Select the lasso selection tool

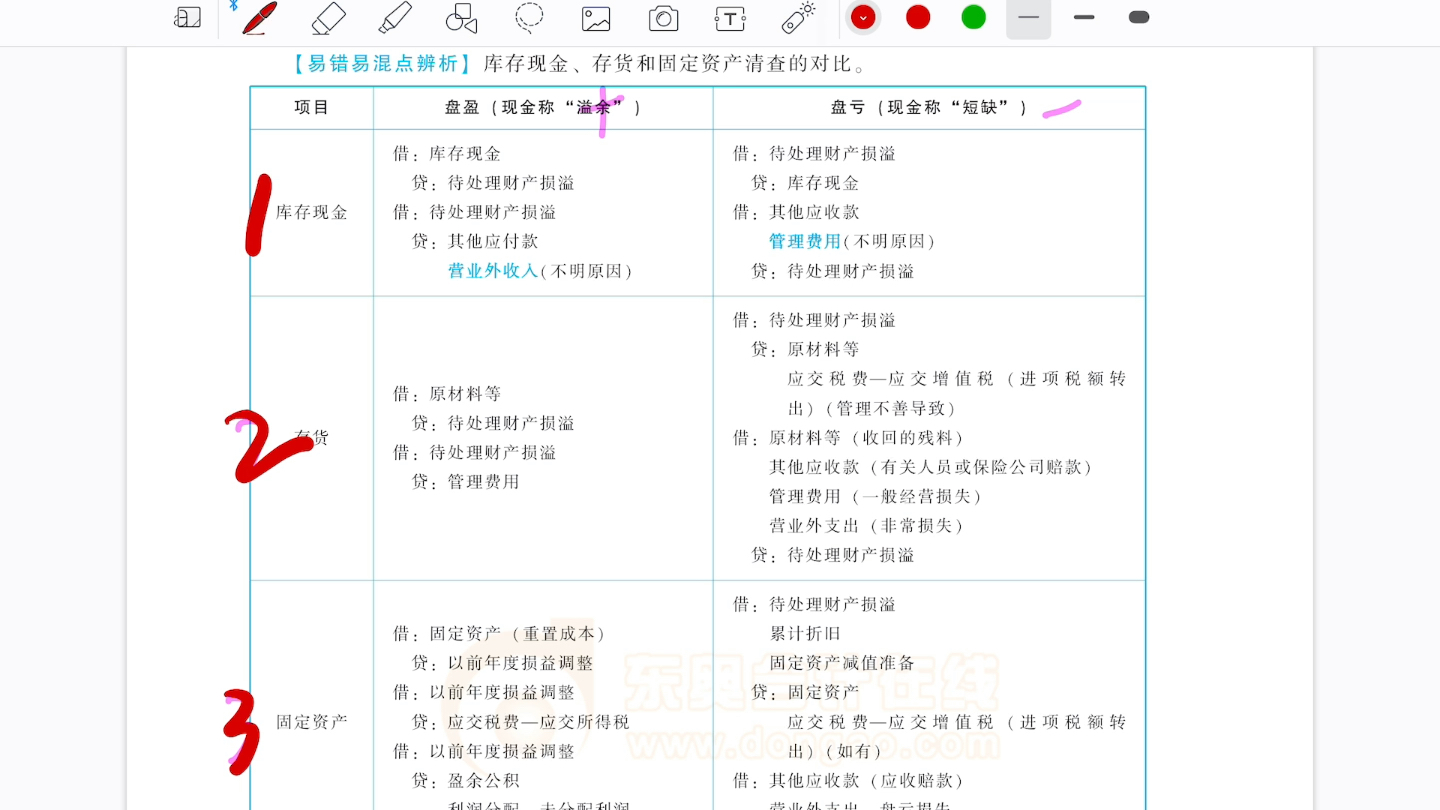529,18
